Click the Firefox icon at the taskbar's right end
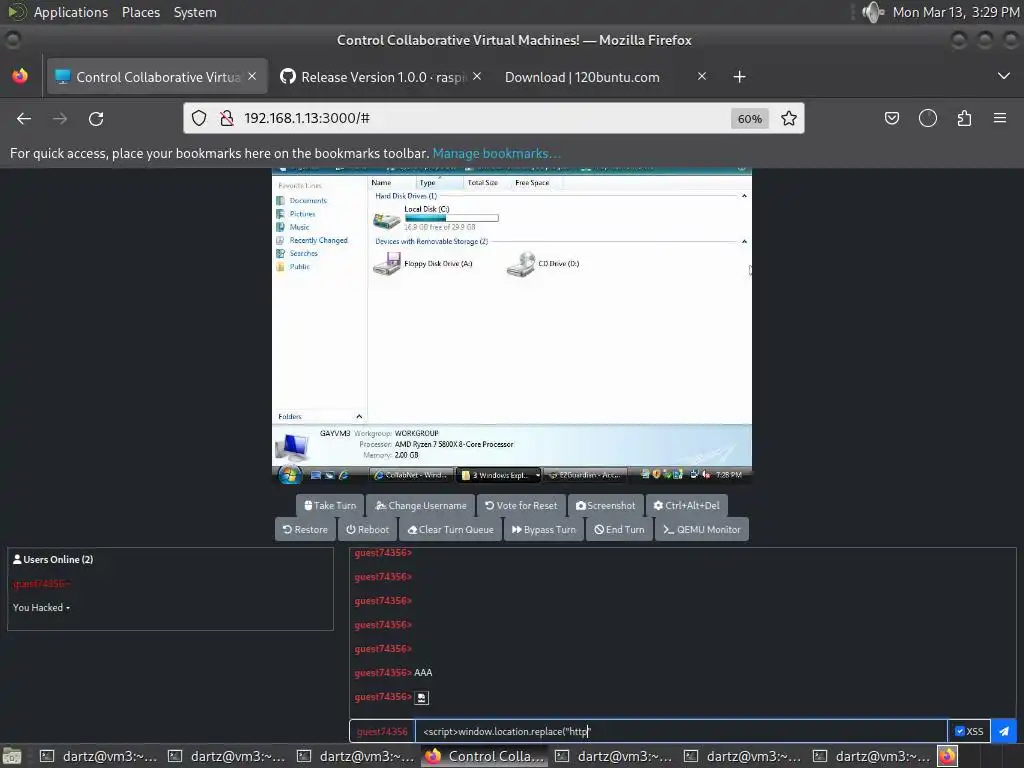The height and width of the screenshot is (768, 1024). click(x=947, y=756)
